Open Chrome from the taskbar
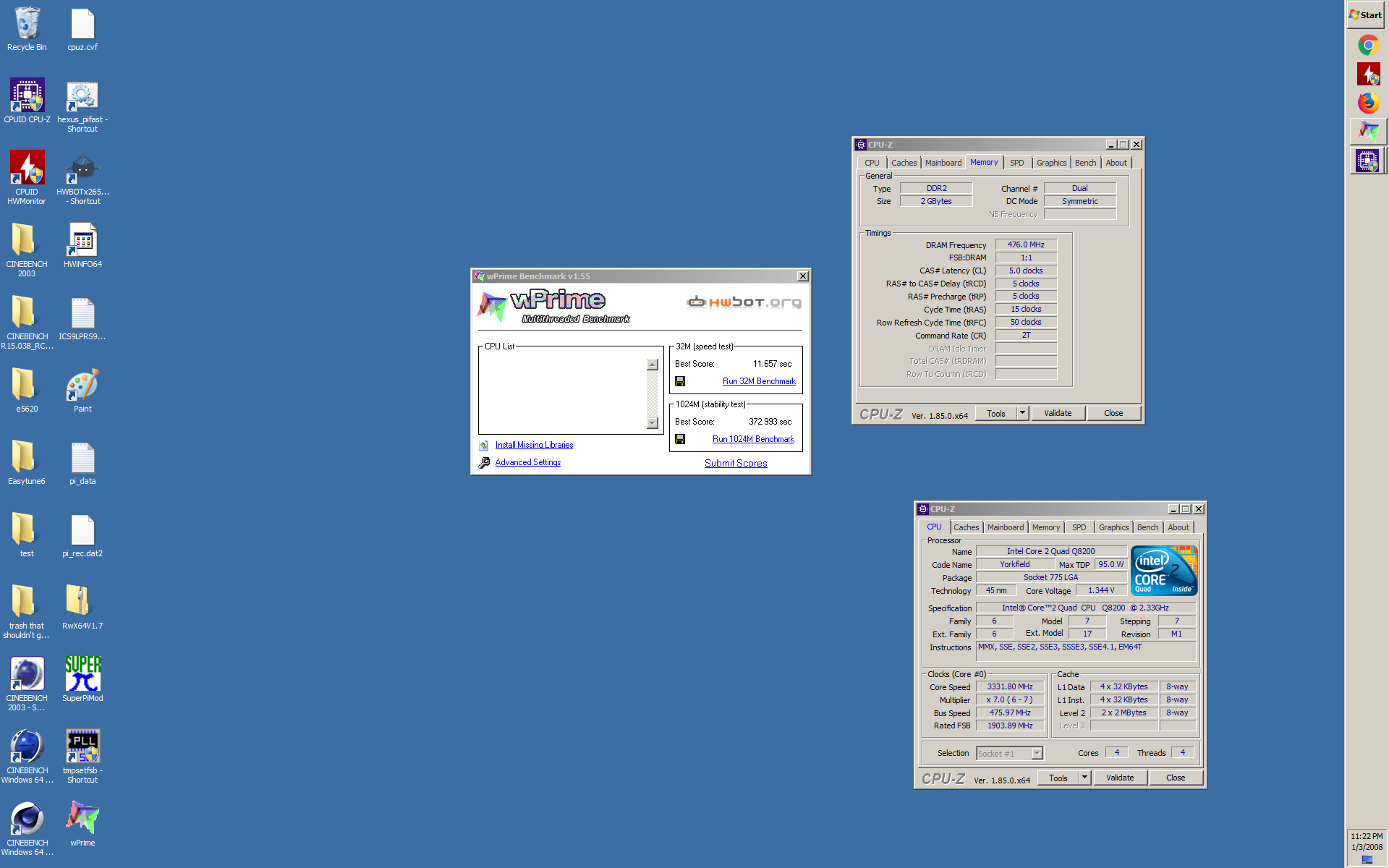This screenshot has width=1389, height=868. (1368, 45)
